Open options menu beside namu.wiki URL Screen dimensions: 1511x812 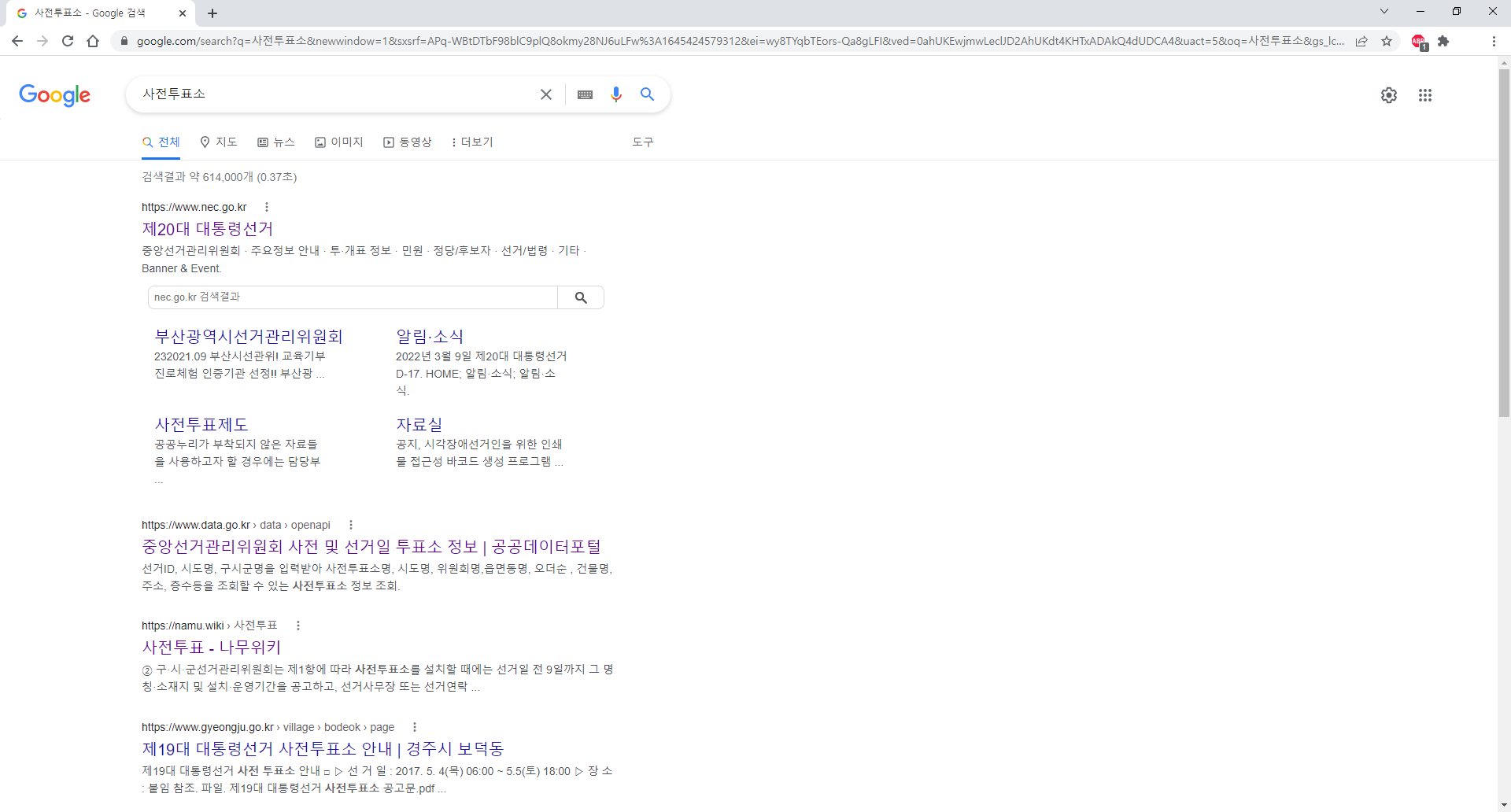298,626
